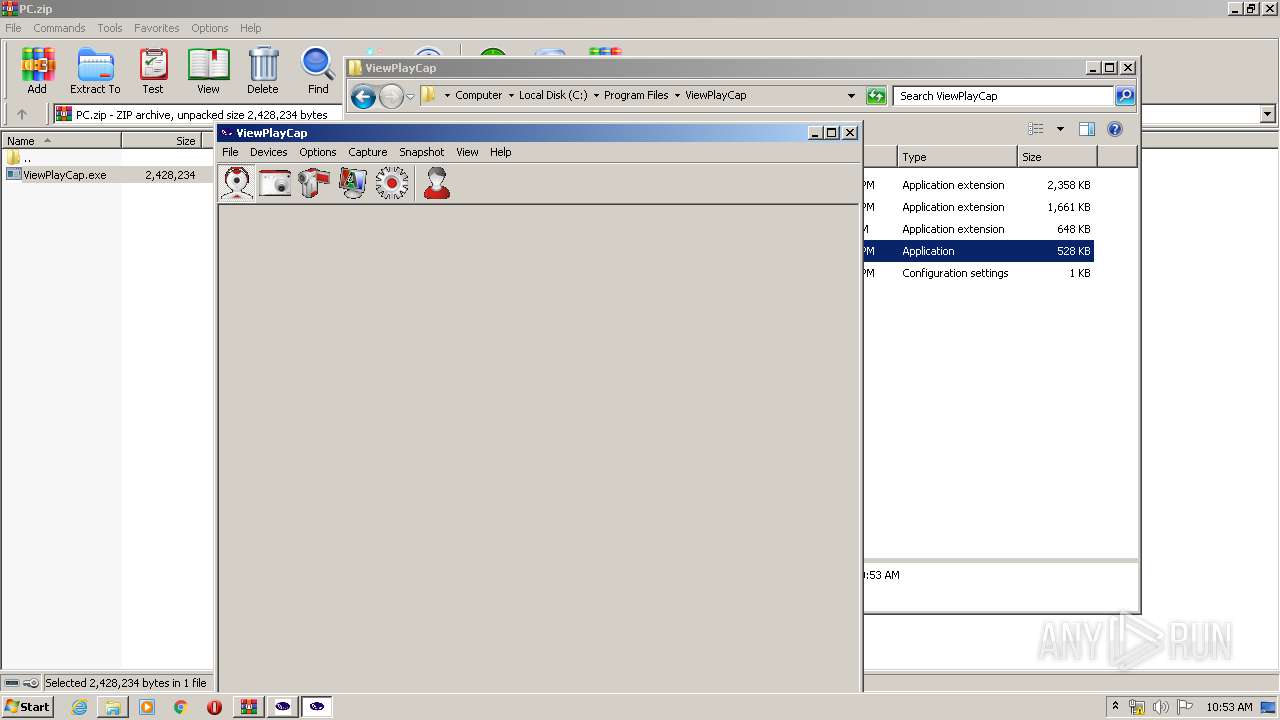This screenshot has height=720, width=1280.
Task: Click Search ViewPlayCap input field
Action: [x=1003, y=96]
